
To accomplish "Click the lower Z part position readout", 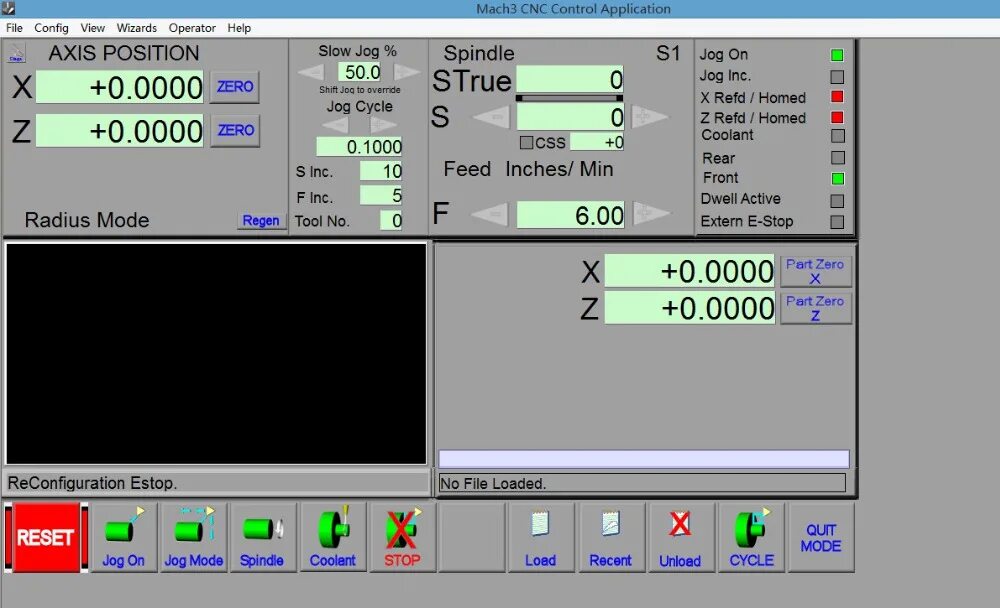I will pyautogui.click(x=689, y=308).
